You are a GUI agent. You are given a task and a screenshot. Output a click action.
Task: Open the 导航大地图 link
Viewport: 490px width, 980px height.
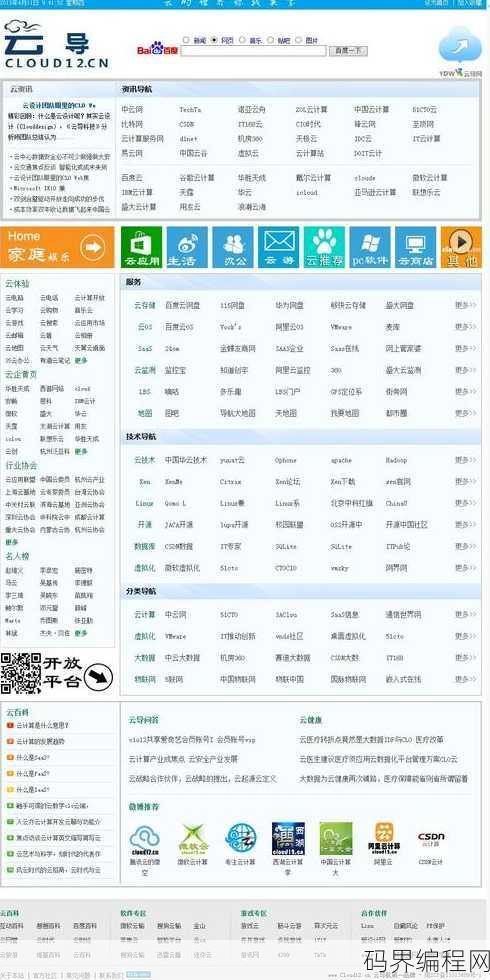point(238,413)
